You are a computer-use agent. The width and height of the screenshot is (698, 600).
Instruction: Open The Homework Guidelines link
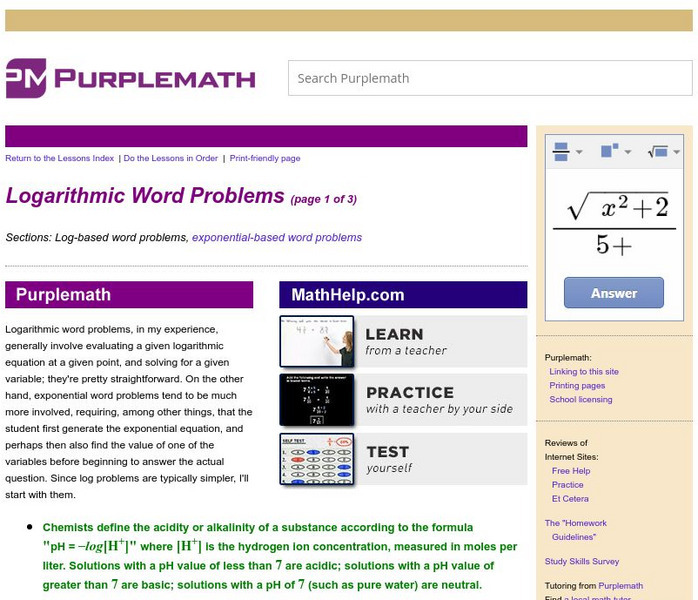click(x=576, y=530)
